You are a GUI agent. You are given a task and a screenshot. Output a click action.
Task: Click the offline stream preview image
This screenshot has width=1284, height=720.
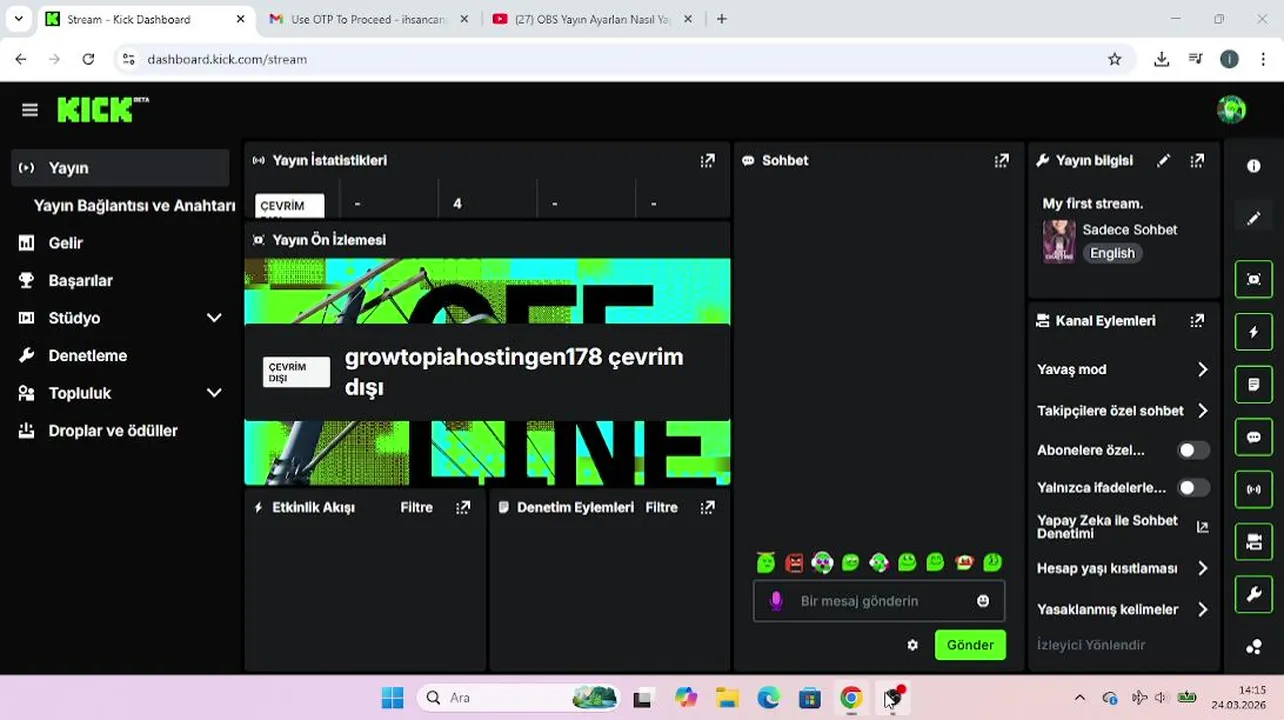click(x=487, y=372)
